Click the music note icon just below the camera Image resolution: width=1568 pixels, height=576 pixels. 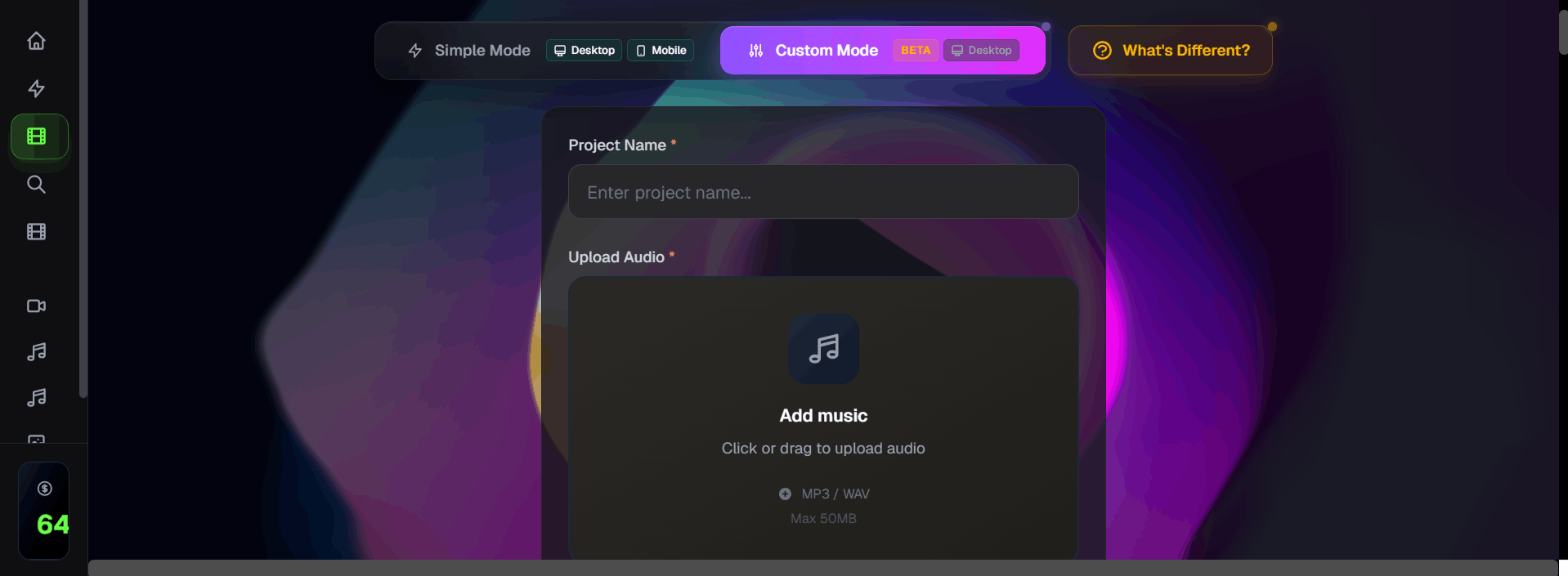coord(36,351)
